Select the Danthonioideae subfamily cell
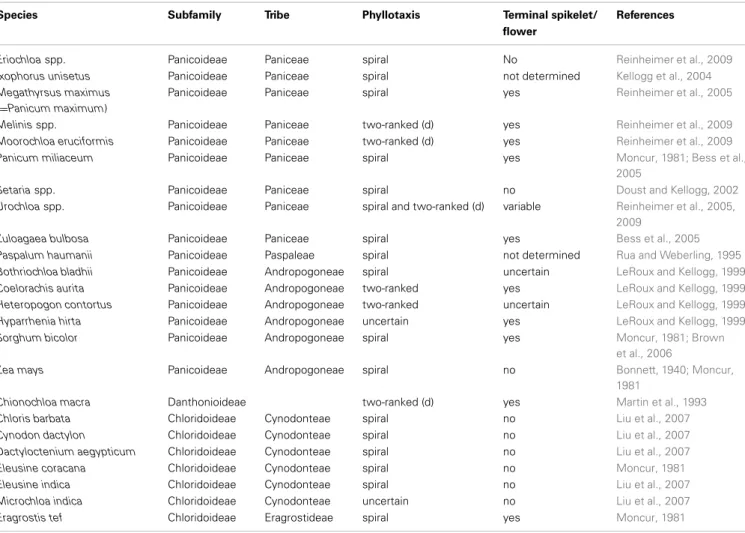The height and width of the screenshot is (533, 745). [x=207, y=402]
